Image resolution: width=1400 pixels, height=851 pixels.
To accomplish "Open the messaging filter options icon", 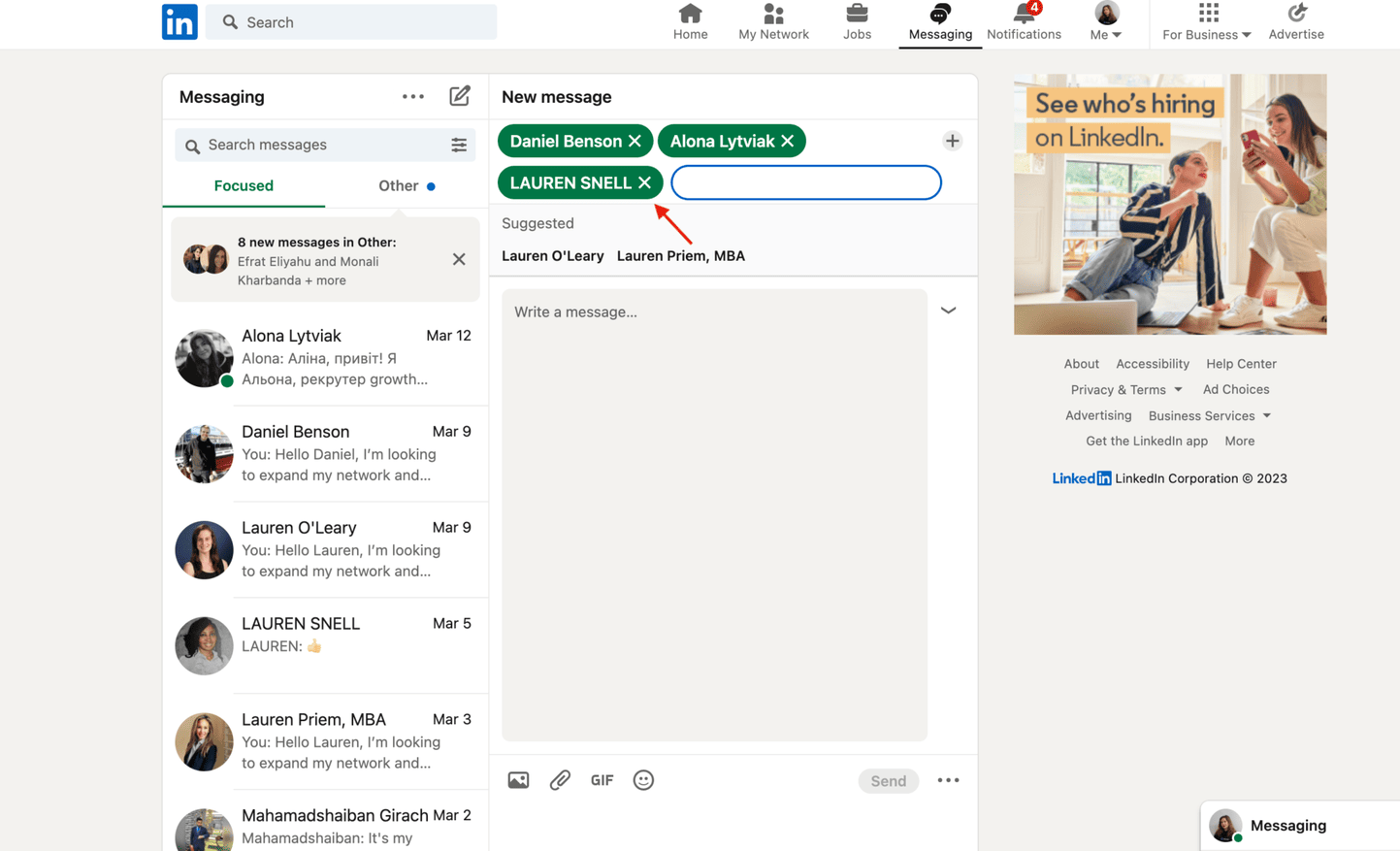I will pos(459,145).
